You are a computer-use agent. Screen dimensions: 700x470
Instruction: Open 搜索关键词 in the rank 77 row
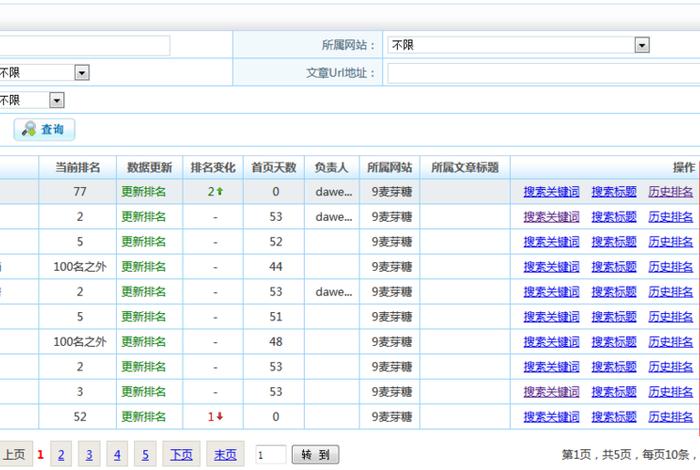[551, 192]
